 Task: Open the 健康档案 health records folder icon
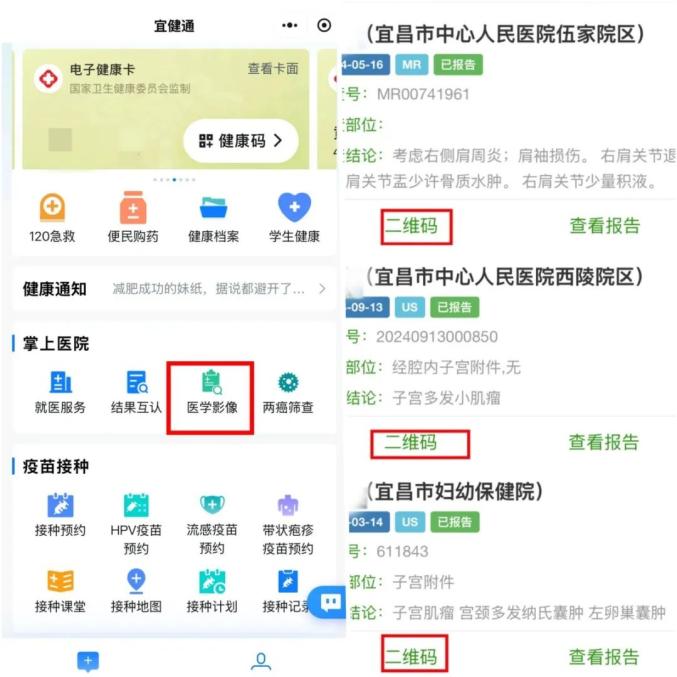click(x=214, y=208)
